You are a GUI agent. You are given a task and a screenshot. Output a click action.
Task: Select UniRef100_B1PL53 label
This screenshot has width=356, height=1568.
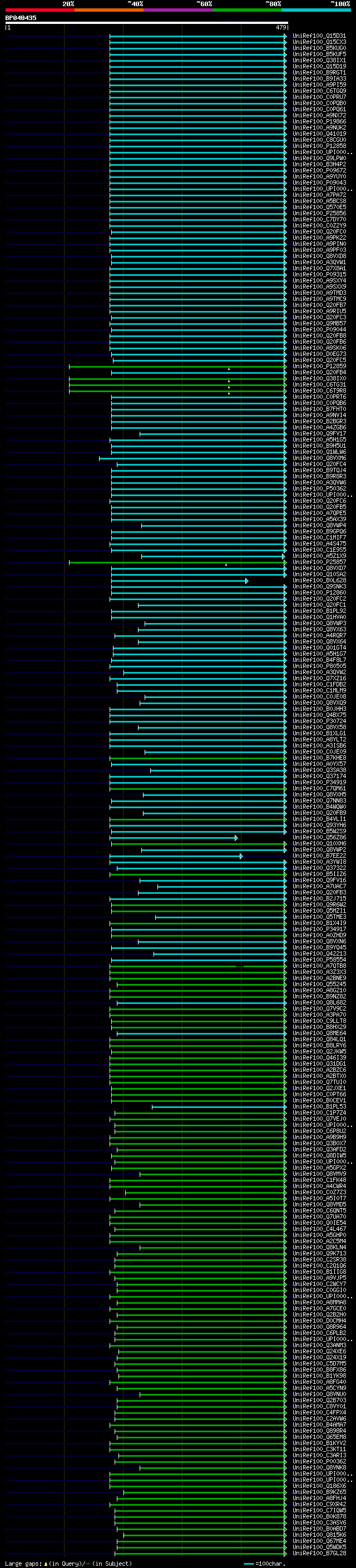[x=319, y=1107]
